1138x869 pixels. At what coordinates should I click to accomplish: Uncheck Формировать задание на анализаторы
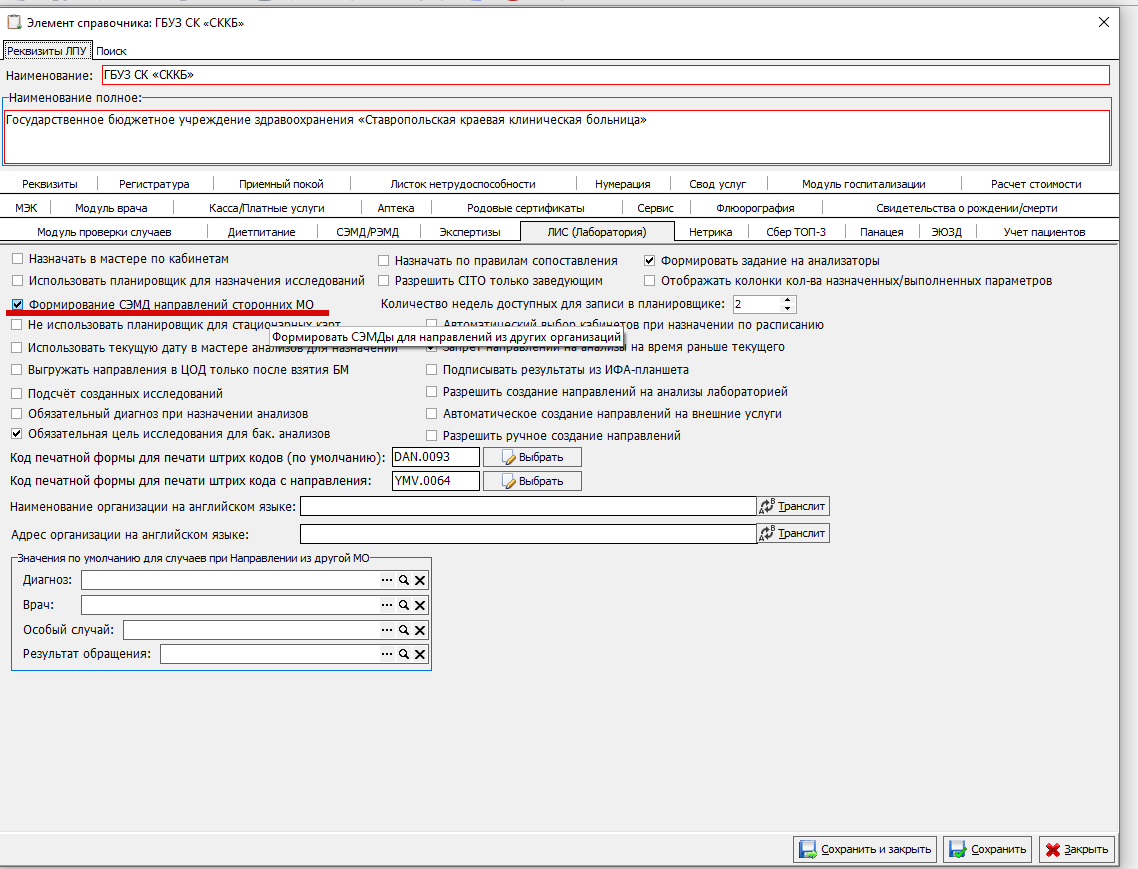click(x=650, y=260)
